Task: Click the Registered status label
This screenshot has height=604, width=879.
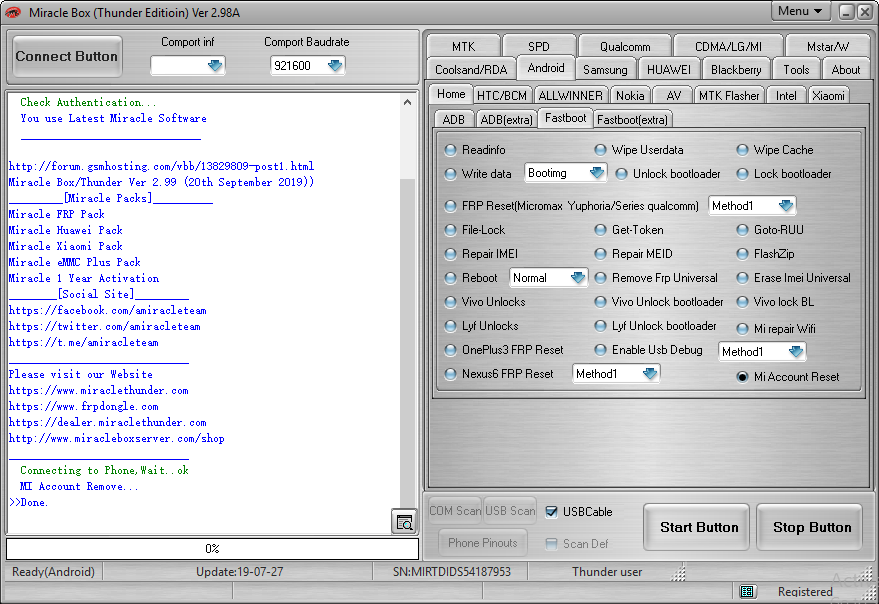Action: [x=805, y=592]
